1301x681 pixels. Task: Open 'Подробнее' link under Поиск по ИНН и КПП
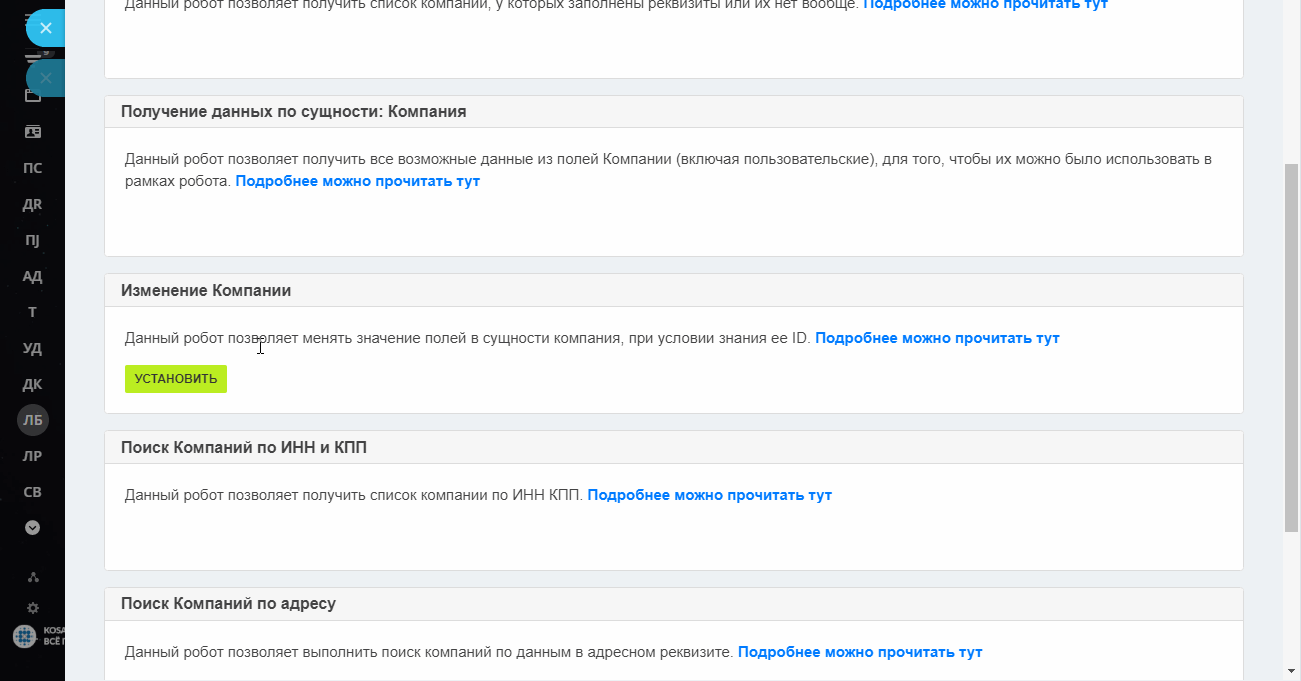click(709, 495)
